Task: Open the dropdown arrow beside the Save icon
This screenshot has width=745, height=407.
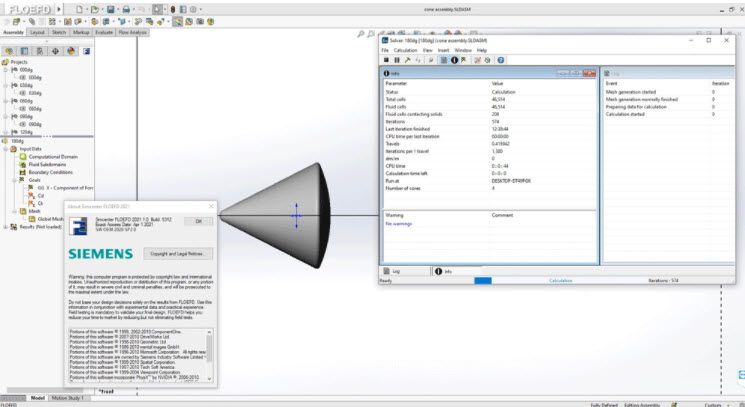Action: point(118,9)
